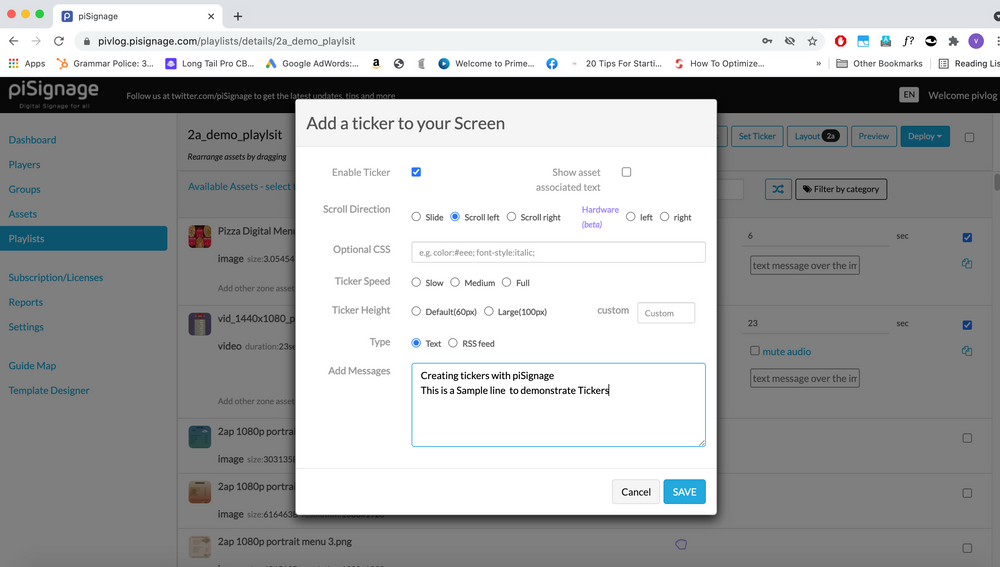1000x567 pixels.
Task: Click the shuffle assets icon button
Action: [779, 188]
